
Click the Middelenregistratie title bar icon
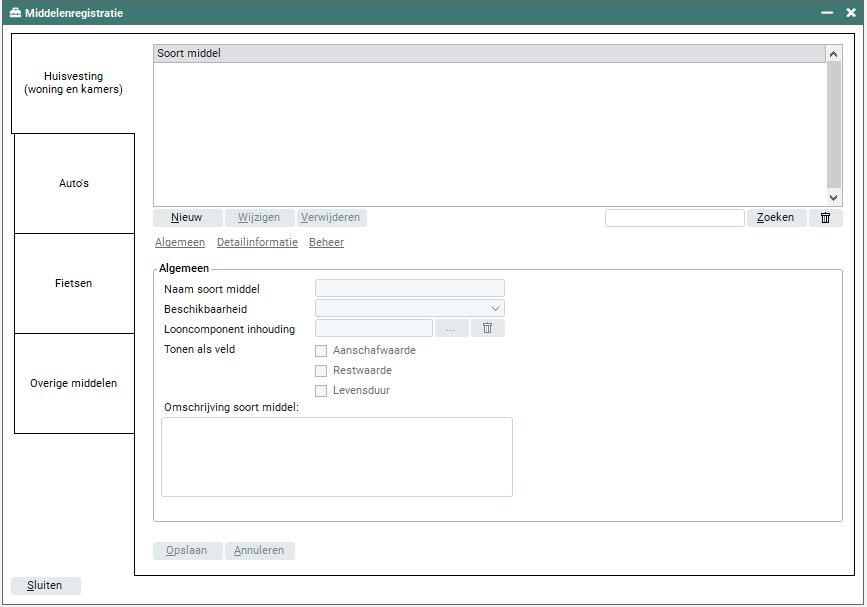[x=15, y=13]
